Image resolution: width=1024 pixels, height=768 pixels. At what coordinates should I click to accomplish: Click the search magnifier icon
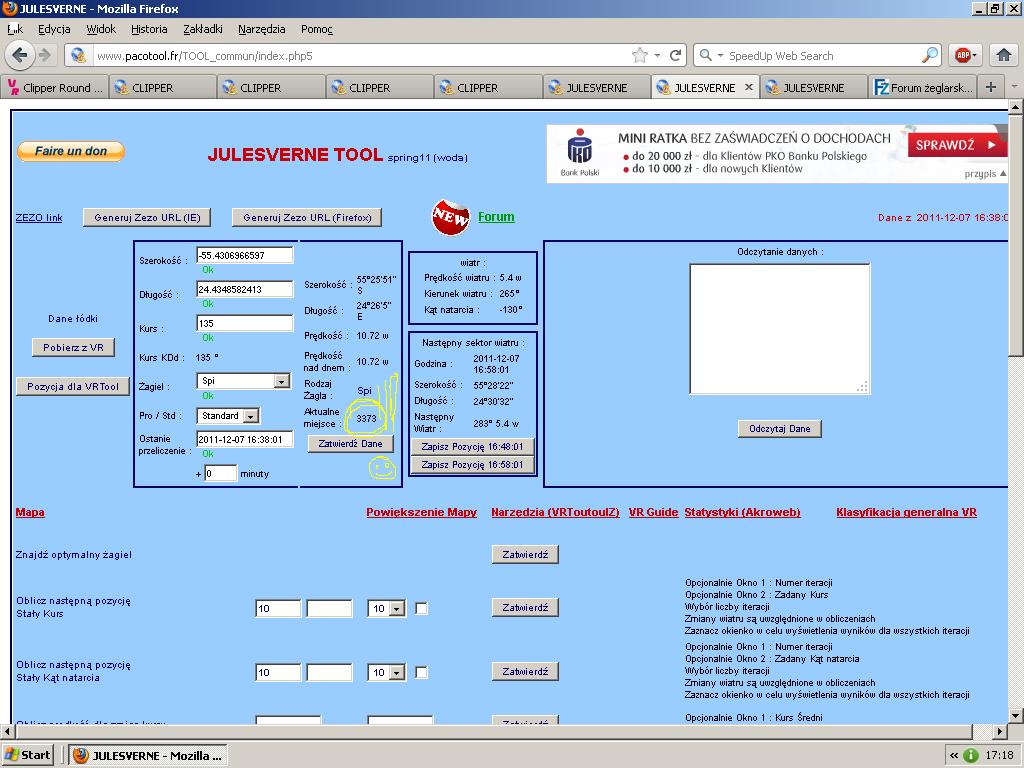[930, 55]
